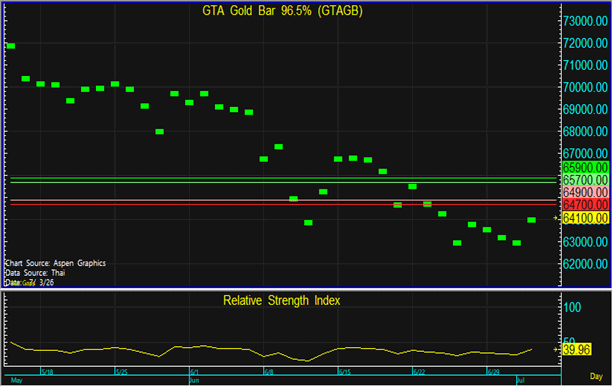Click the Chart Source: Aspen Graphics text
613x387 pixels.
(x=56, y=263)
